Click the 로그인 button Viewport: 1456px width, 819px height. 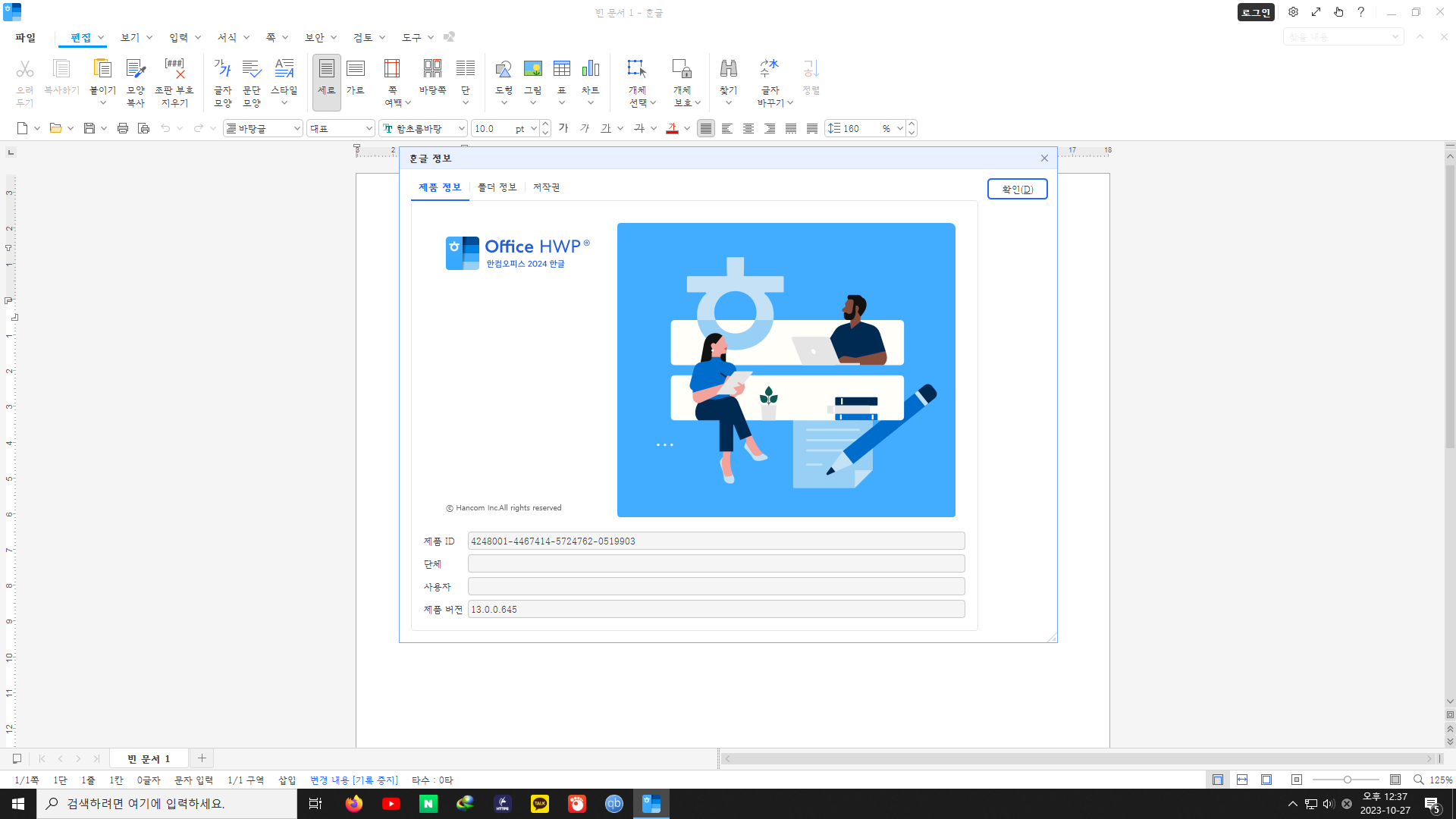point(1256,12)
